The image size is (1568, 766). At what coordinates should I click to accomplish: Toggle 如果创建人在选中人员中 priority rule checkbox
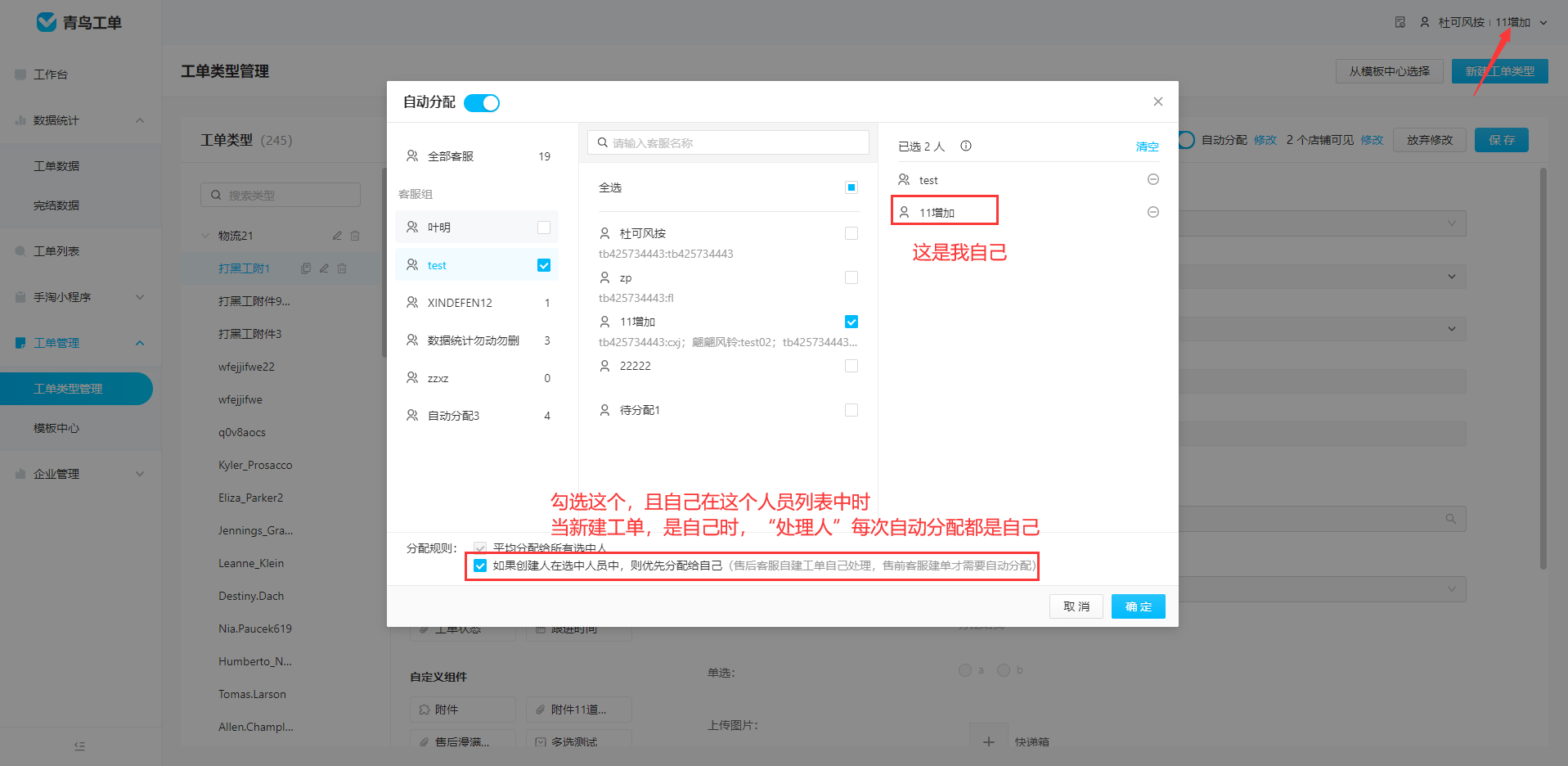480,565
